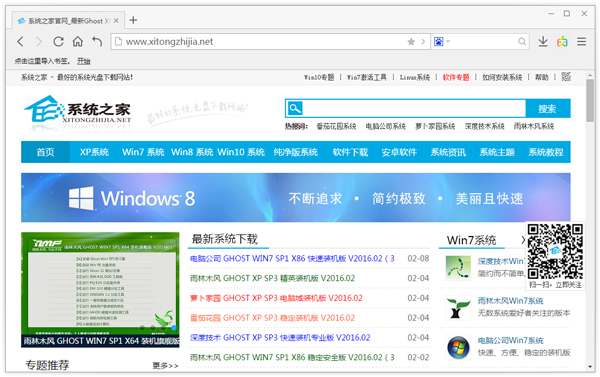Screen dimensions: 600x377
Task: Open the browser home page icon
Action: [x=78, y=41]
